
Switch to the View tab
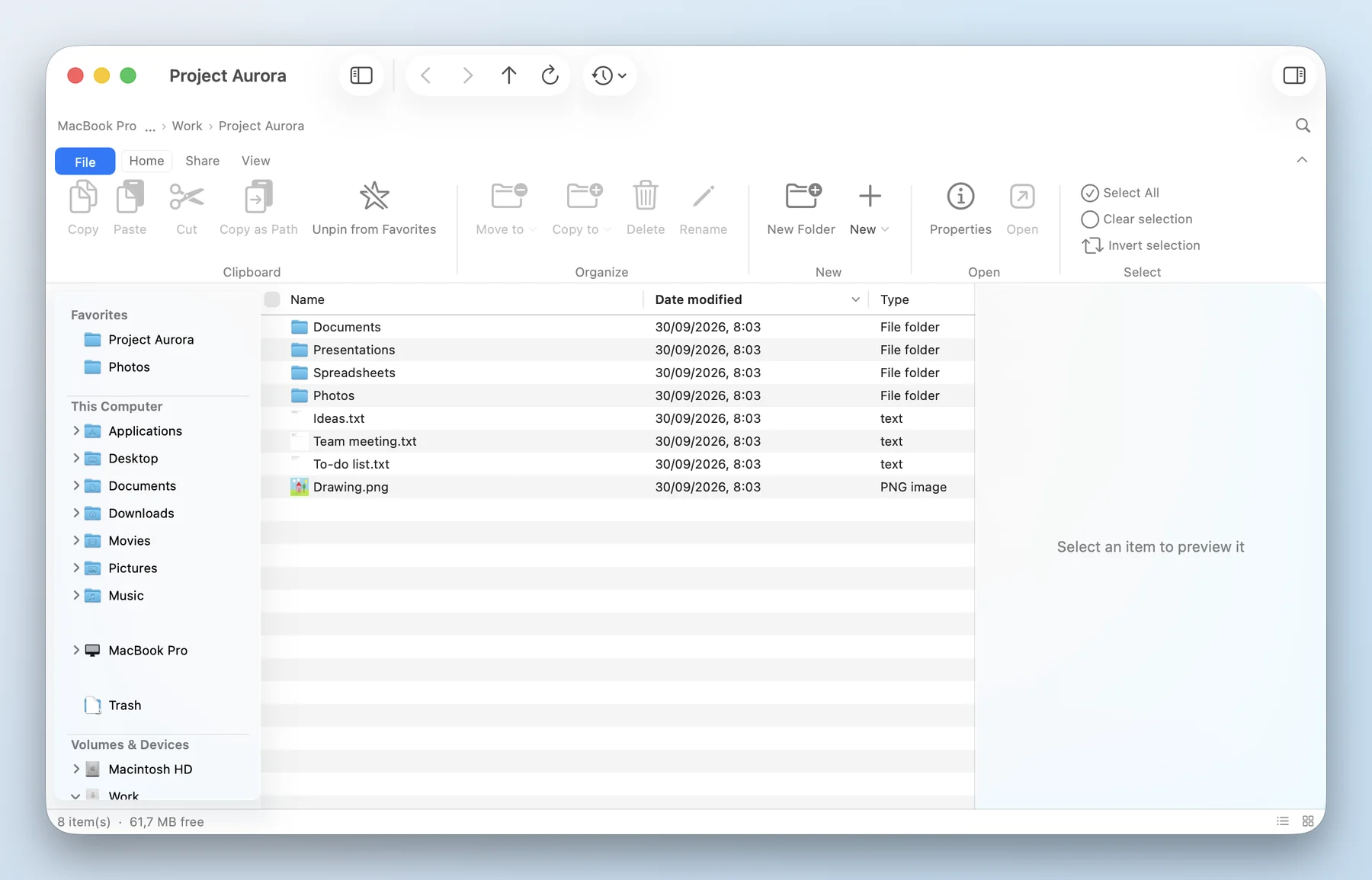pyautogui.click(x=255, y=161)
